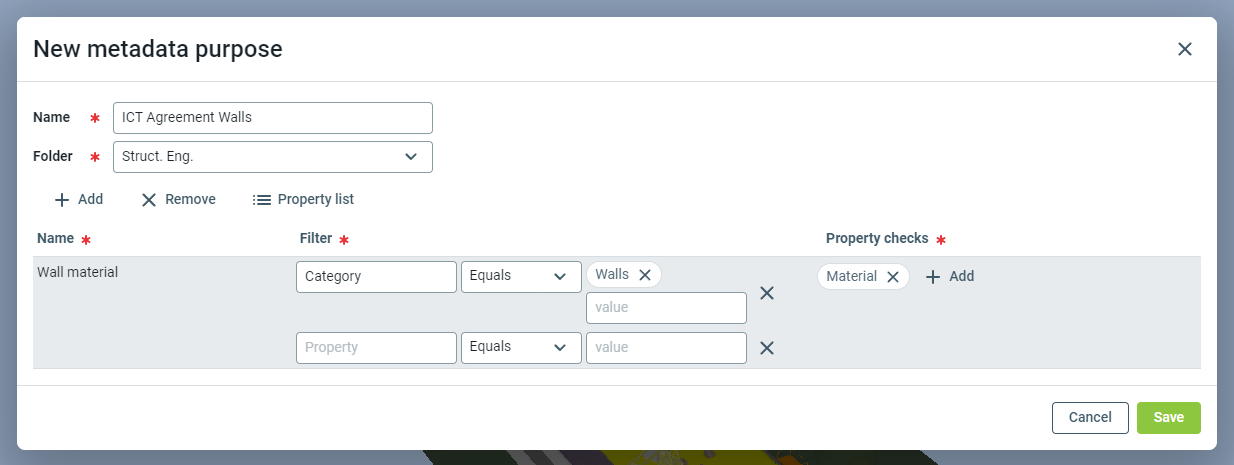
Task: Open Equals operator dropdown for Category filter
Action: point(521,277)
